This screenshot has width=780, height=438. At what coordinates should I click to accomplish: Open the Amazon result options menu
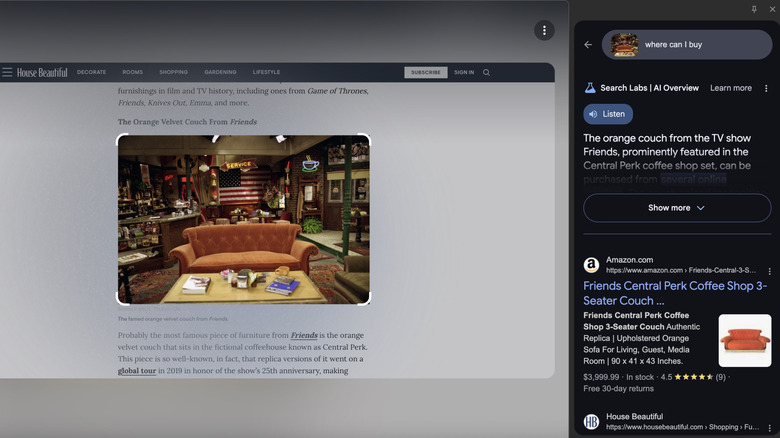coord(770,271)
